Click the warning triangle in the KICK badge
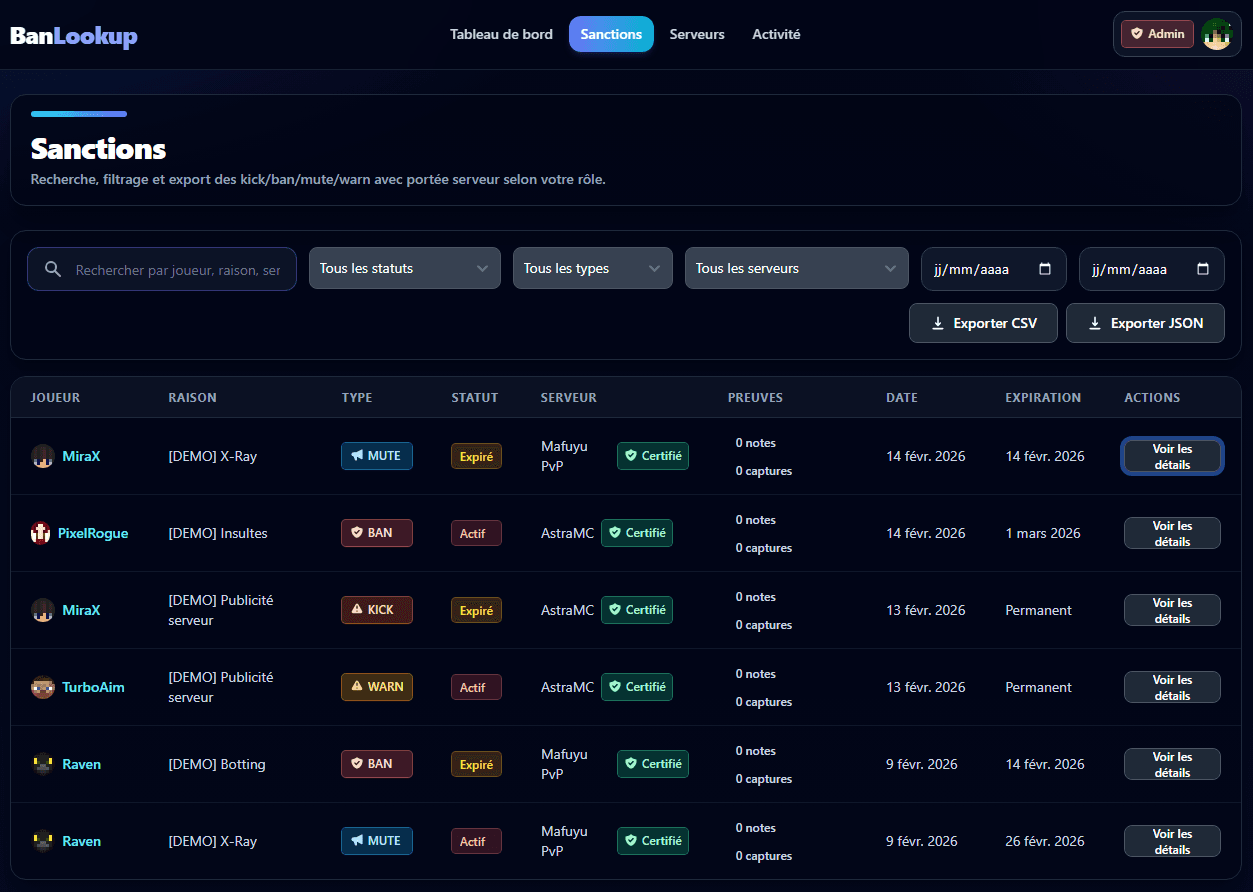 [x=359, y=610]
